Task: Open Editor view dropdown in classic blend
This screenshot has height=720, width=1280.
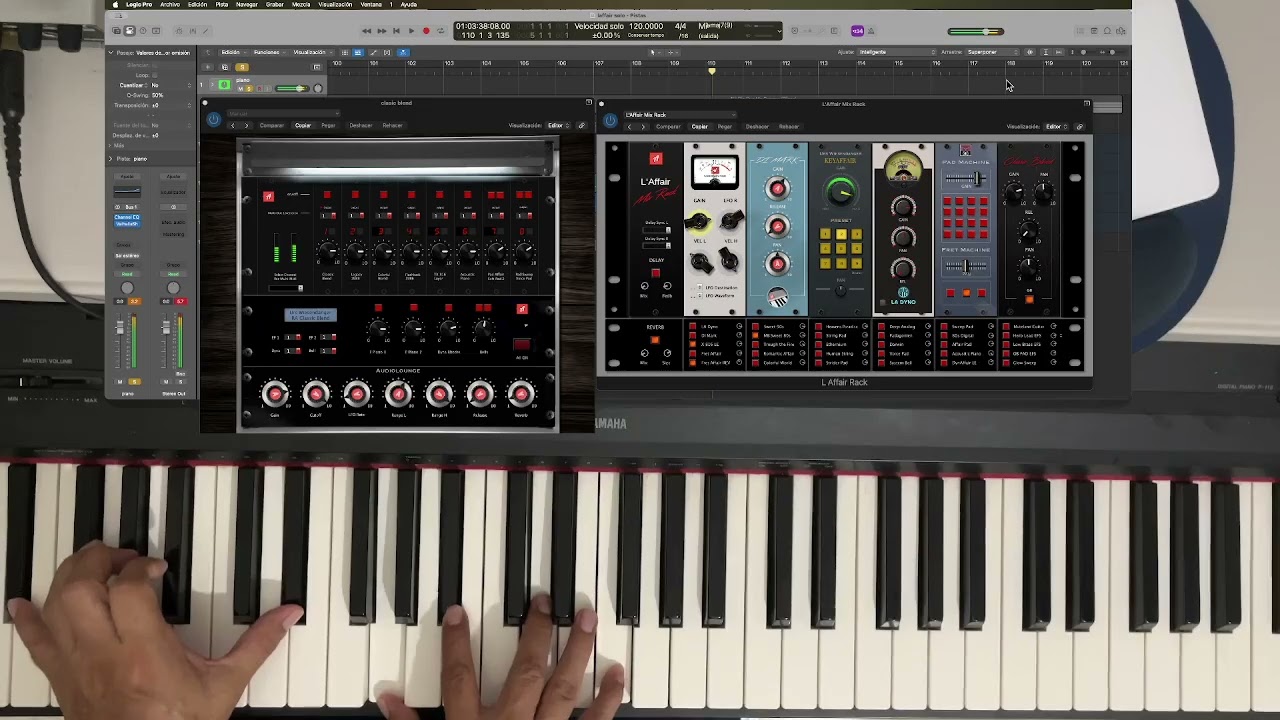Action: pyautogui.click(x=558, y=126)
